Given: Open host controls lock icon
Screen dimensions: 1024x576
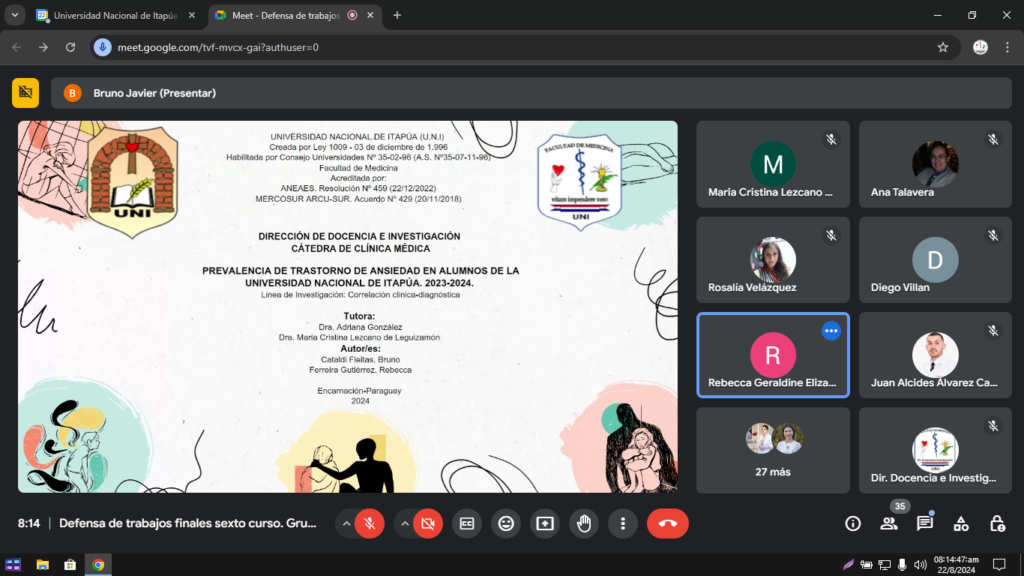Looking at the screenshot, I should click(x=997, y=523).
